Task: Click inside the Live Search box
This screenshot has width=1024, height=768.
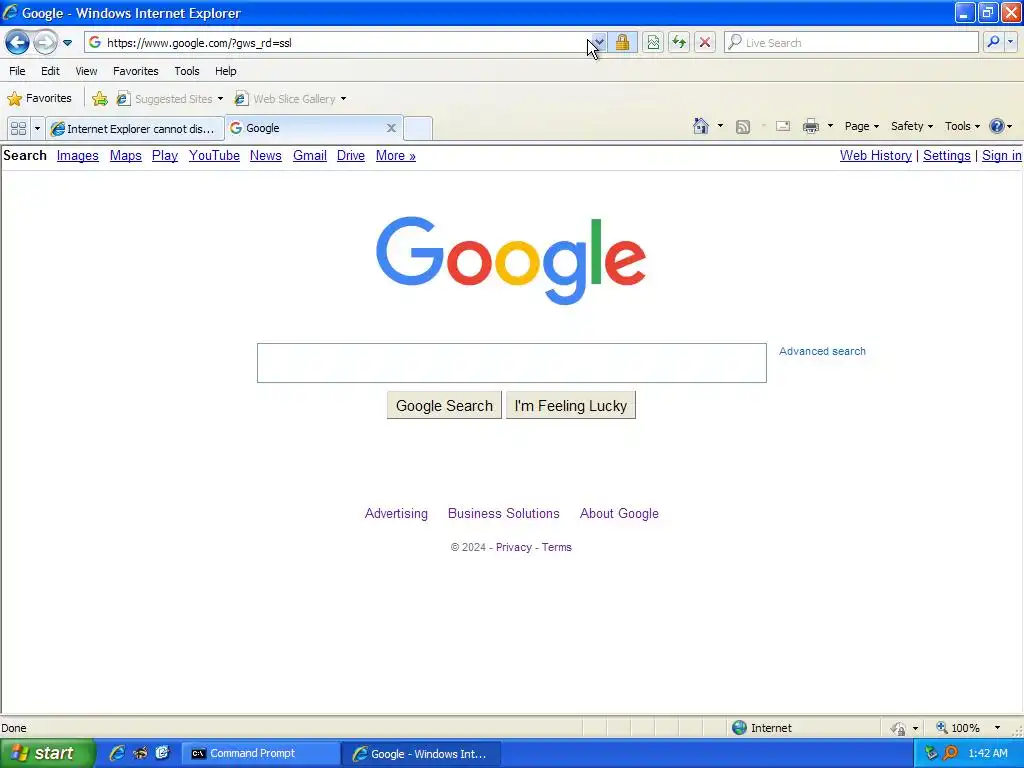Action: 851,42
